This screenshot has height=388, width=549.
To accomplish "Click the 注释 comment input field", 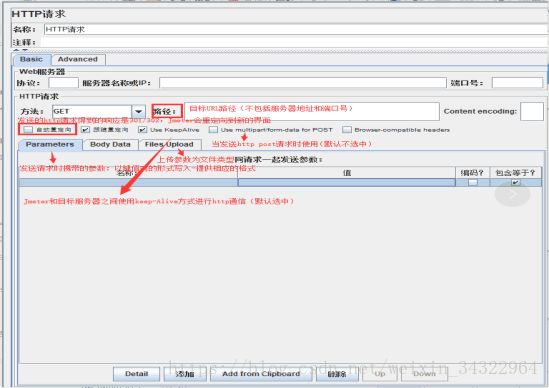I will click(294, 42).
